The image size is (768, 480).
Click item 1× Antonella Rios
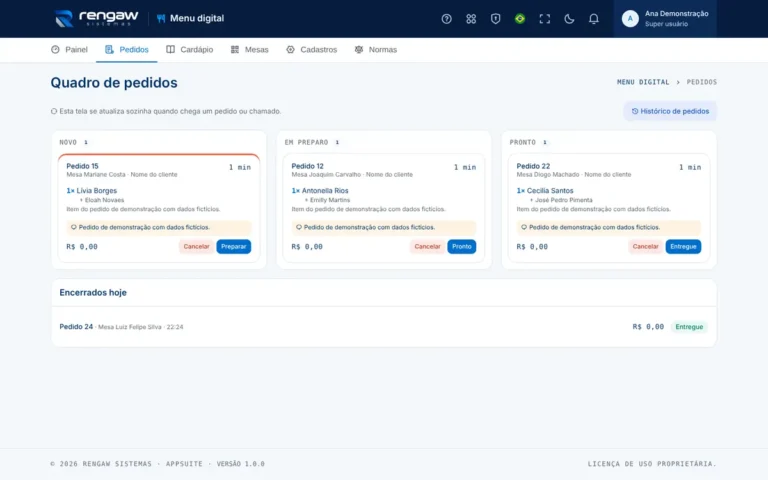(320, 191)
